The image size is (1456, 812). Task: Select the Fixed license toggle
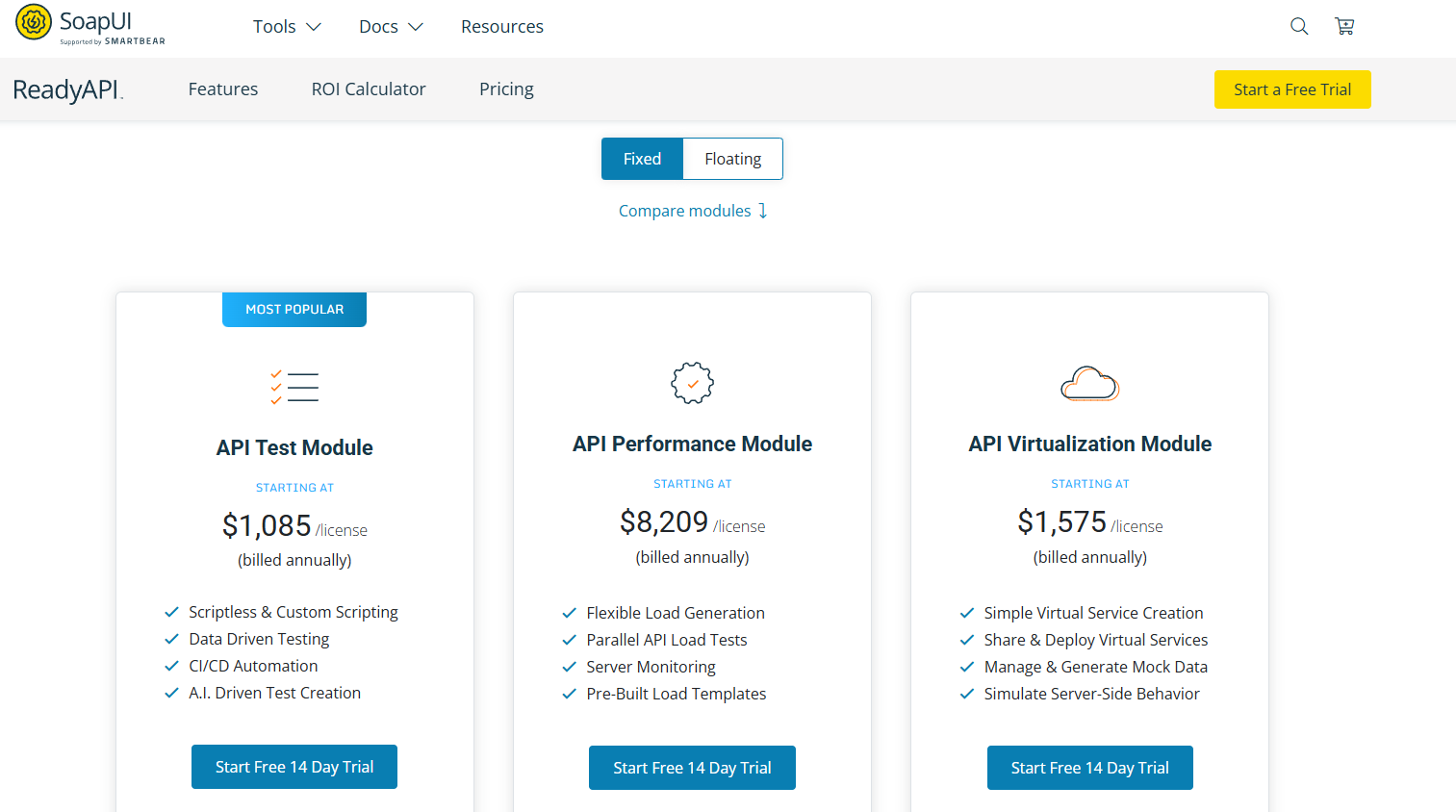click(642, 159)
